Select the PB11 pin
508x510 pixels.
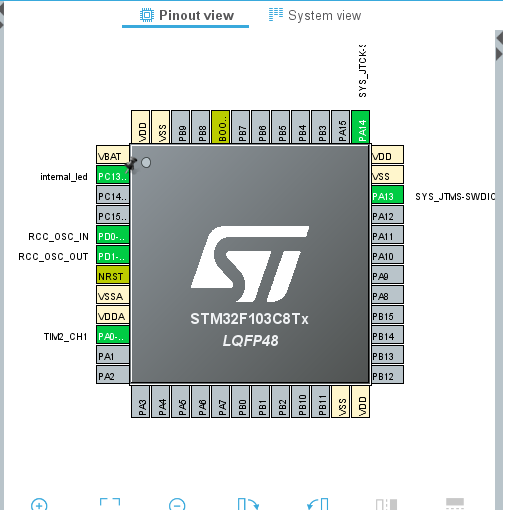320,402
